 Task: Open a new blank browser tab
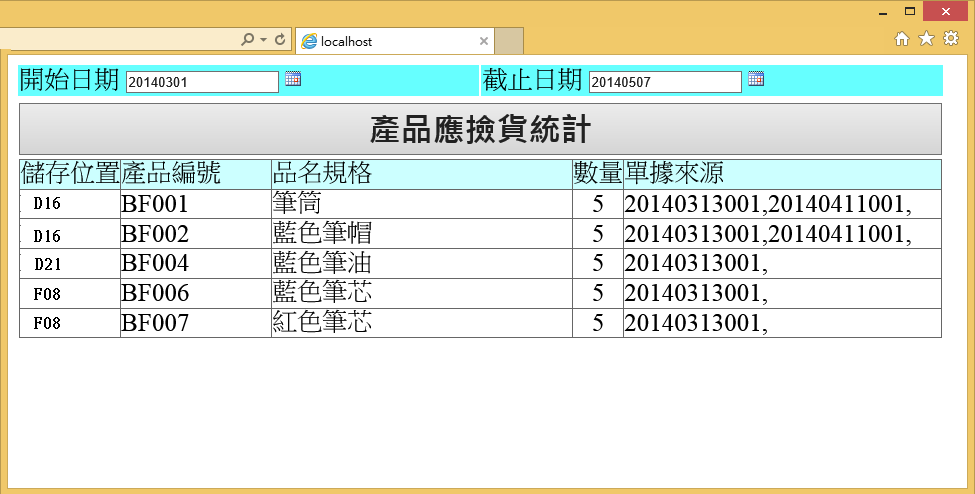click(x=509, y=41)
